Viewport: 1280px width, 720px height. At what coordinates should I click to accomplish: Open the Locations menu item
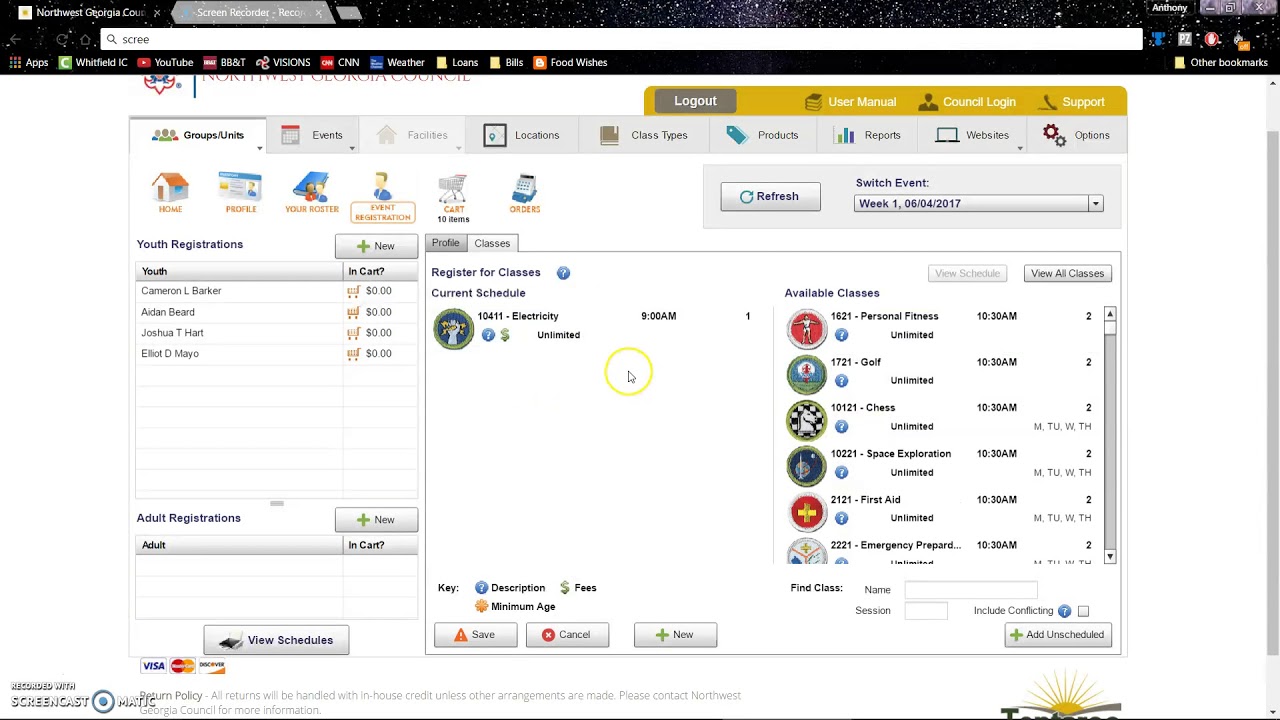tap(521, 135)
